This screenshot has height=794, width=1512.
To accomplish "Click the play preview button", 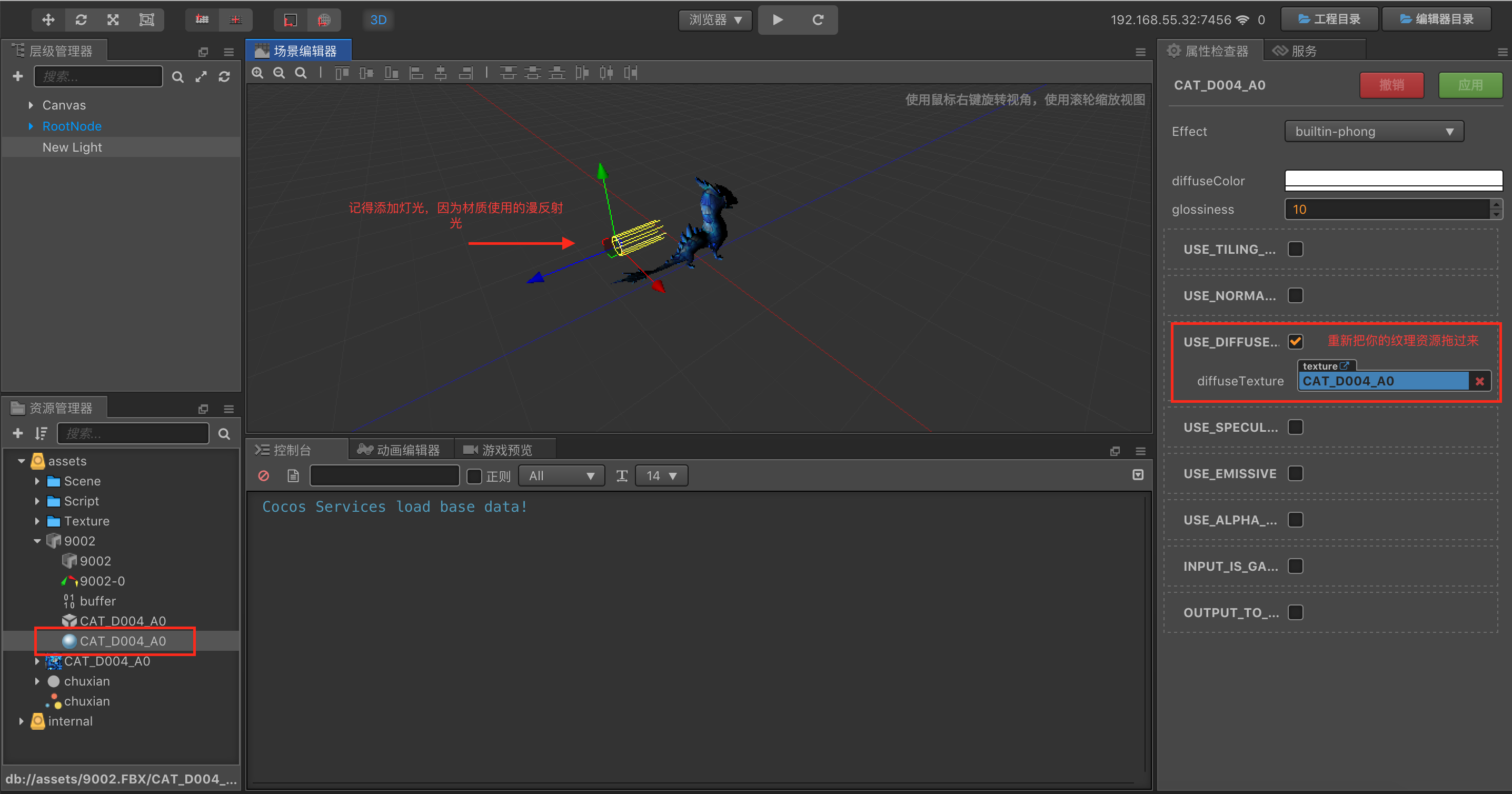I will pyautogui.click(x=778, y=20).
